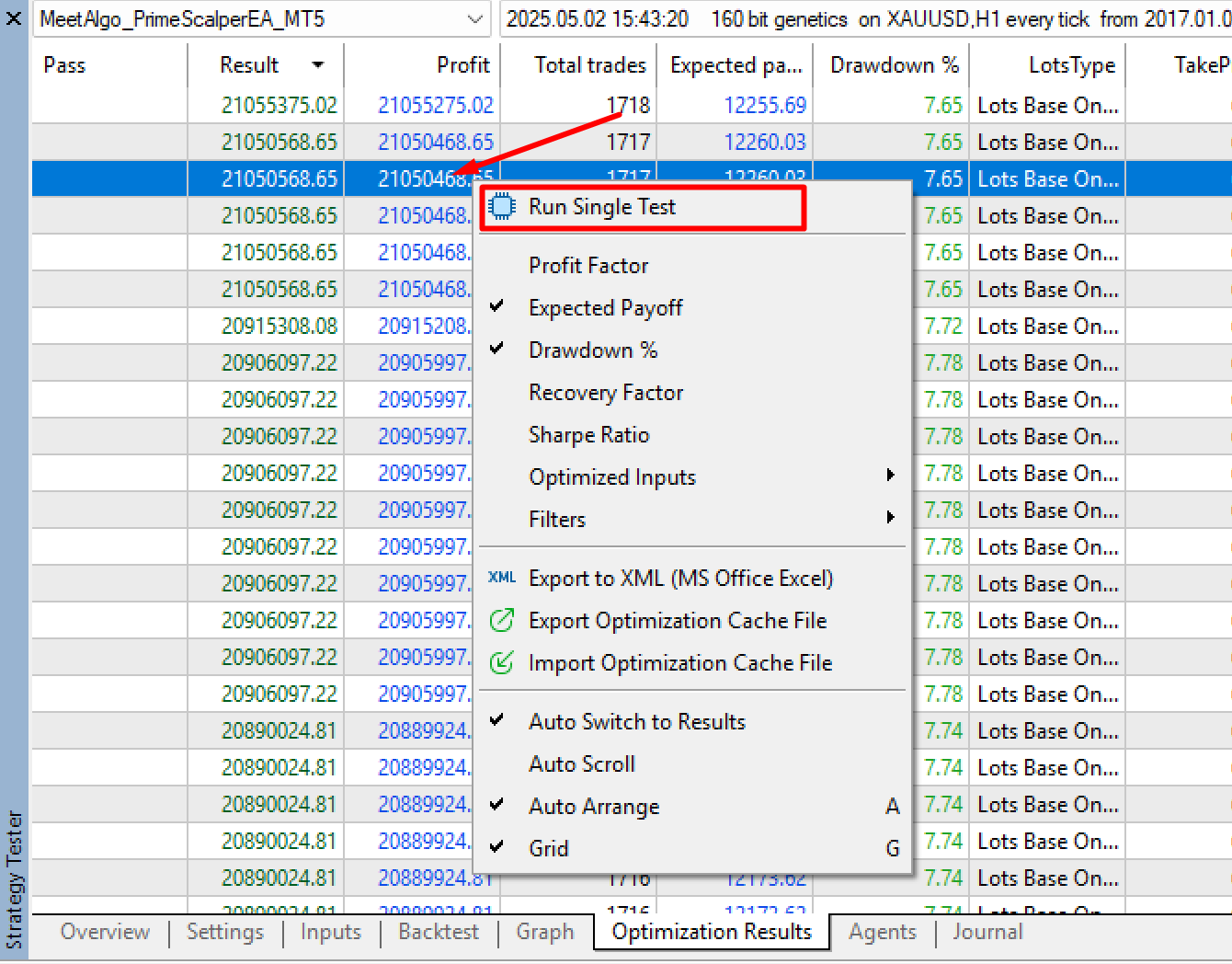This screenshot has width=1232, height=964.
Task: Click the Export Optimization Cache File icon
Action: 502,621
